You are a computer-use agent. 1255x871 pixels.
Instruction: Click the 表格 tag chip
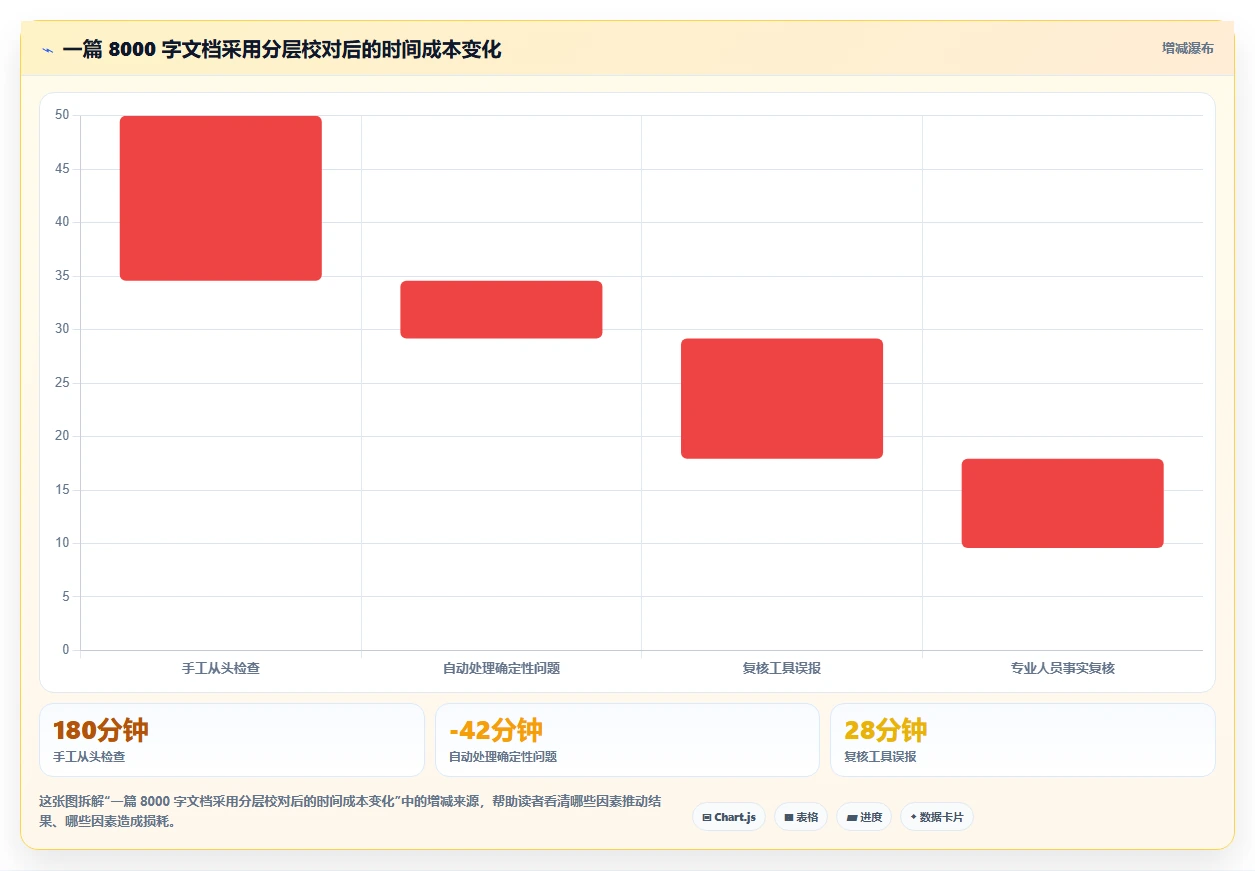click(x=801, y=817)
